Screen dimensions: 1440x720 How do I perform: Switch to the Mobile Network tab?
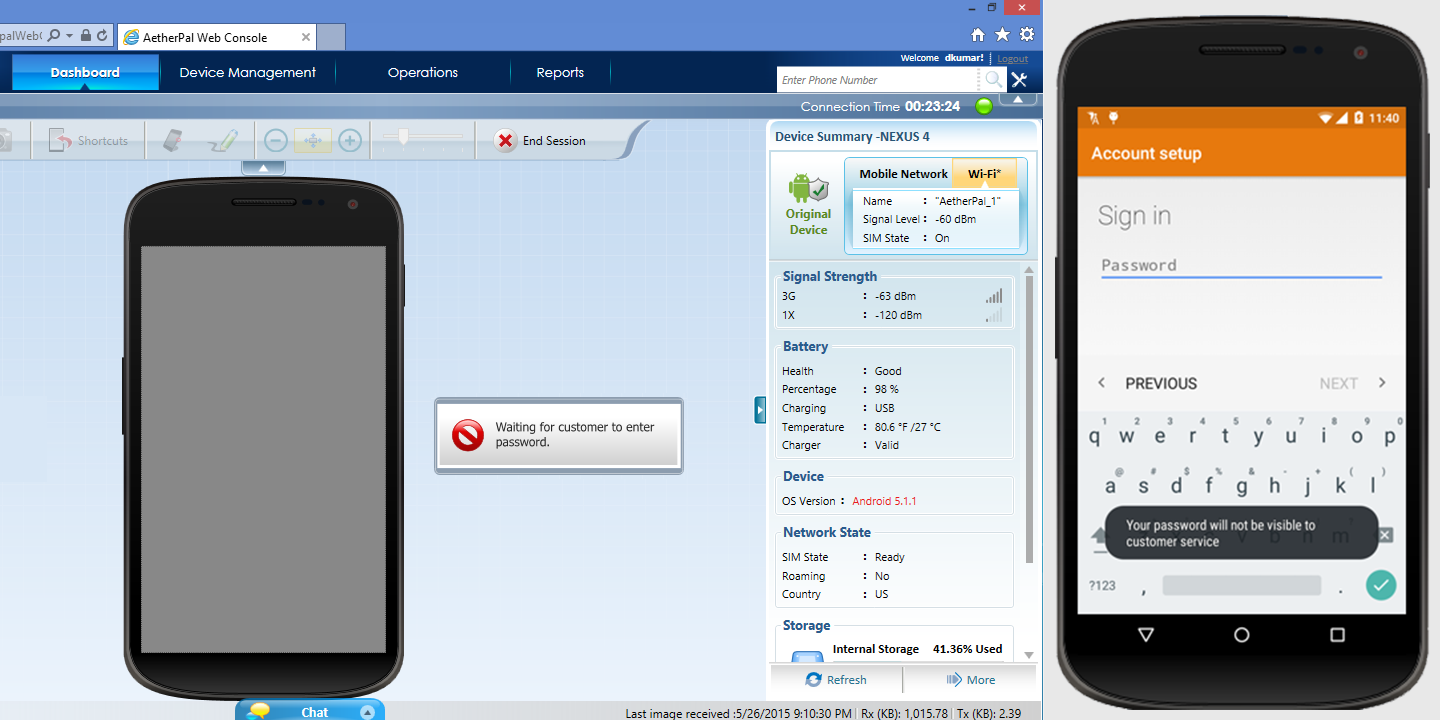pyautogui.click(x=903, y=174)
